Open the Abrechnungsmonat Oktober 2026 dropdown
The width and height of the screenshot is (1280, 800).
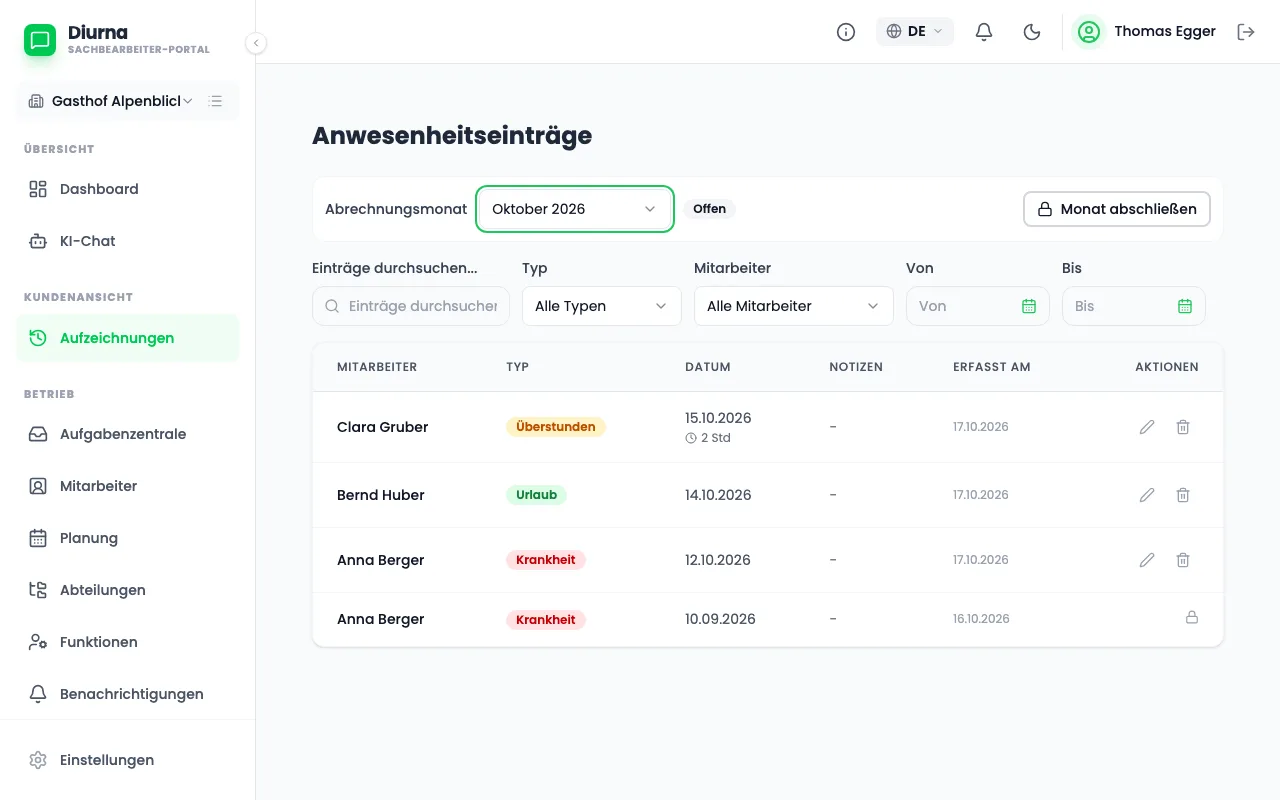[x=574, y=209]
